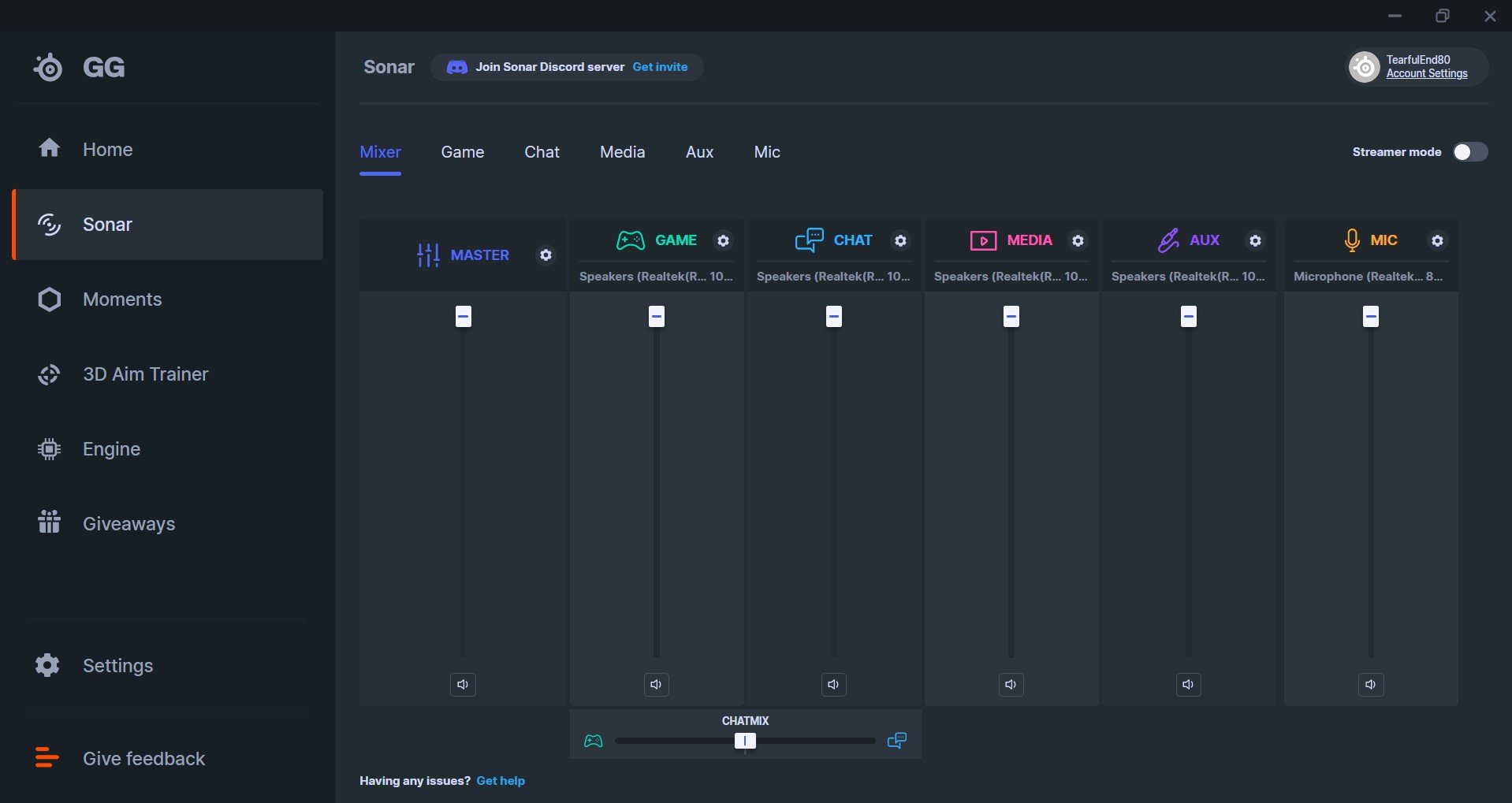Viewport: 1512px width, 803px height.
Task: Click the Get help link
Action: [x=501, y=781]
